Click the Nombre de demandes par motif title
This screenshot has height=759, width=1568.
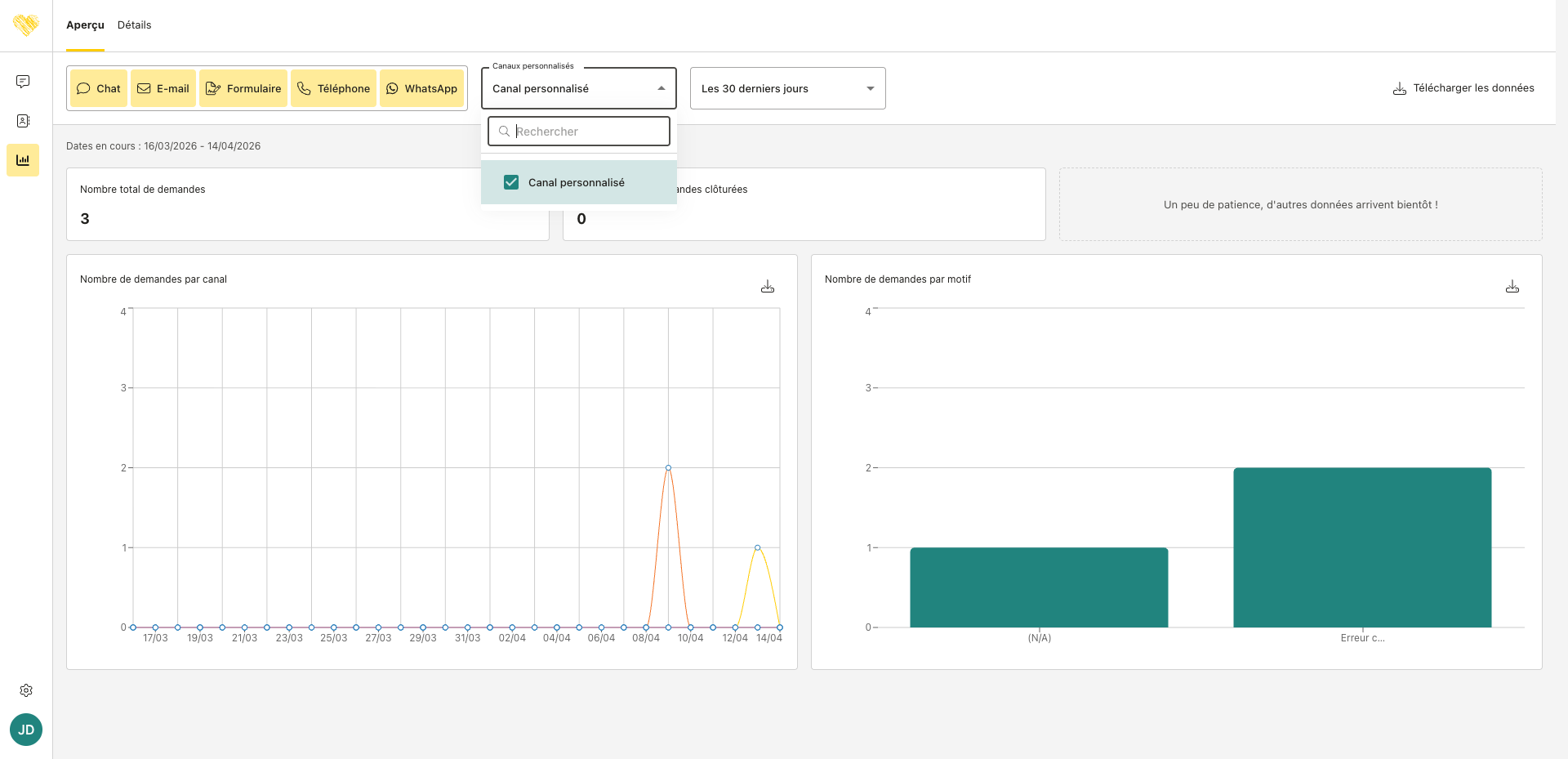[x=898, y=279]
